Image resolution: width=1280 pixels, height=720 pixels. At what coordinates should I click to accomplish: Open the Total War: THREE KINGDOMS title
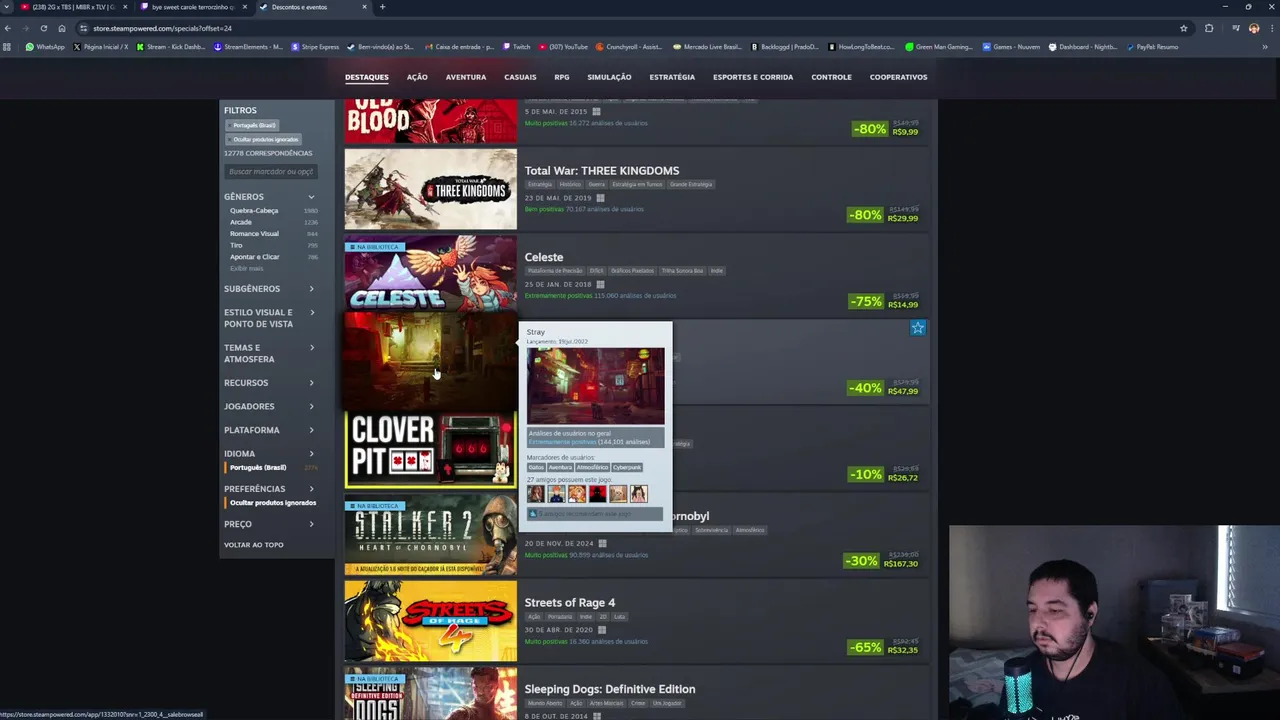point(602,171)
